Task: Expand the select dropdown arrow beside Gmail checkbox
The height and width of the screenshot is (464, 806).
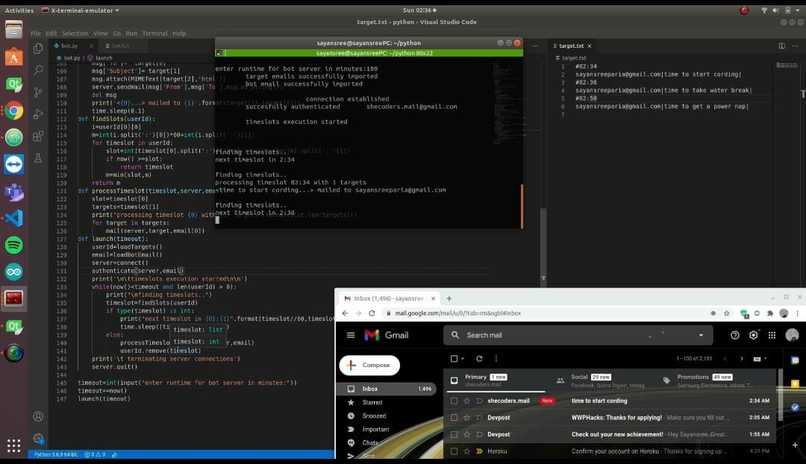Action: tap(463, 359)
